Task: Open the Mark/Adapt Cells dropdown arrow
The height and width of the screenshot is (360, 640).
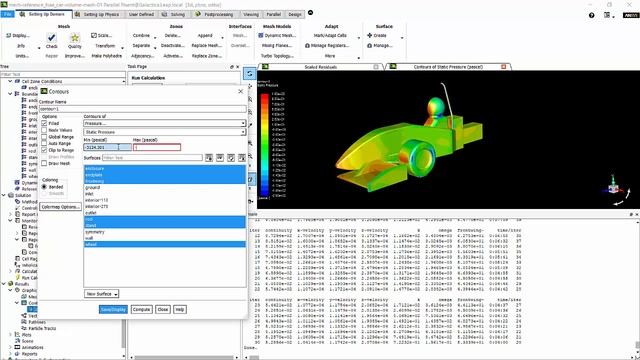Action: (x=359, y=38)
